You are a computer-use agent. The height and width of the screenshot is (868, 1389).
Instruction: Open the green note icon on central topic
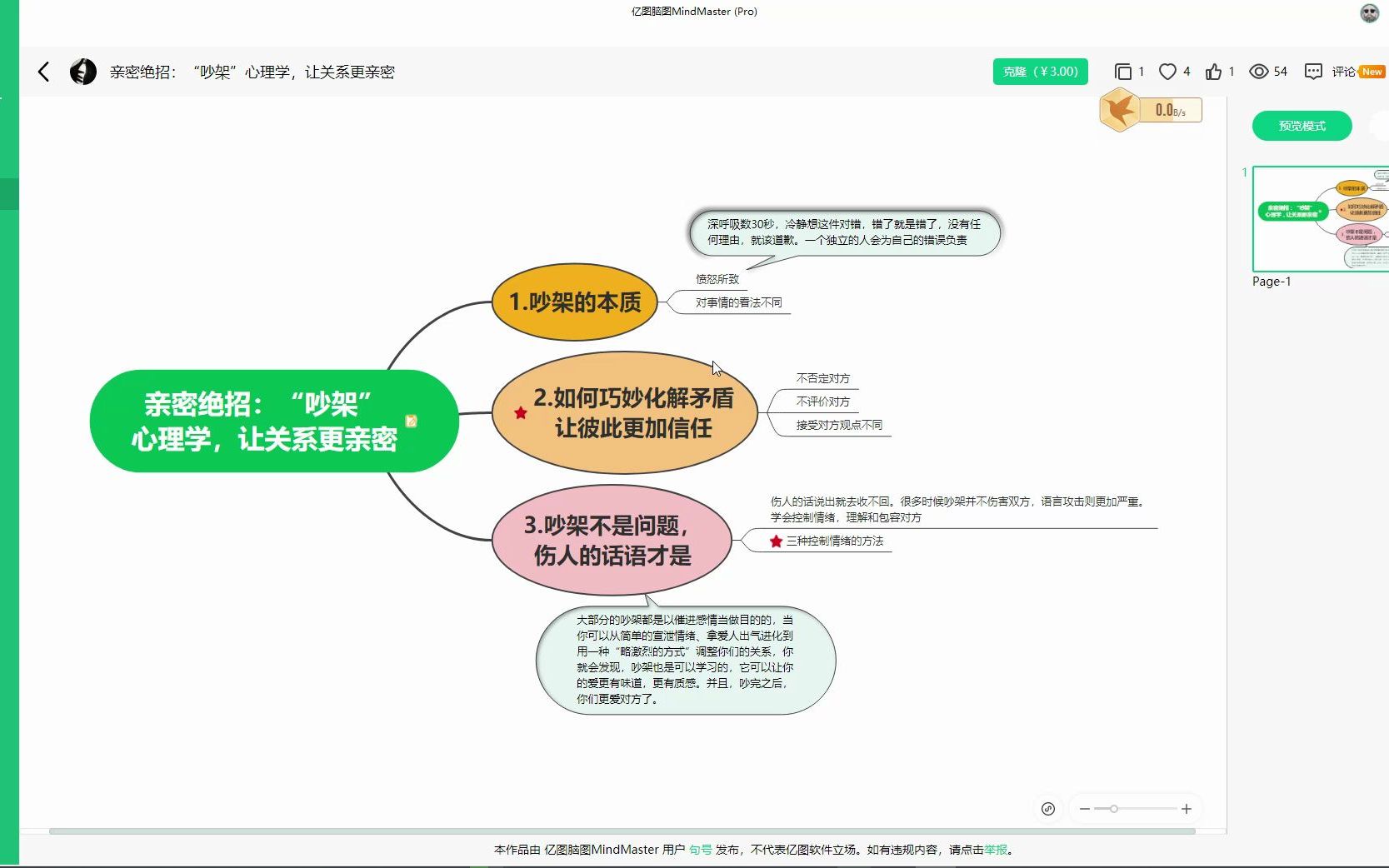(x=412, y=422)
